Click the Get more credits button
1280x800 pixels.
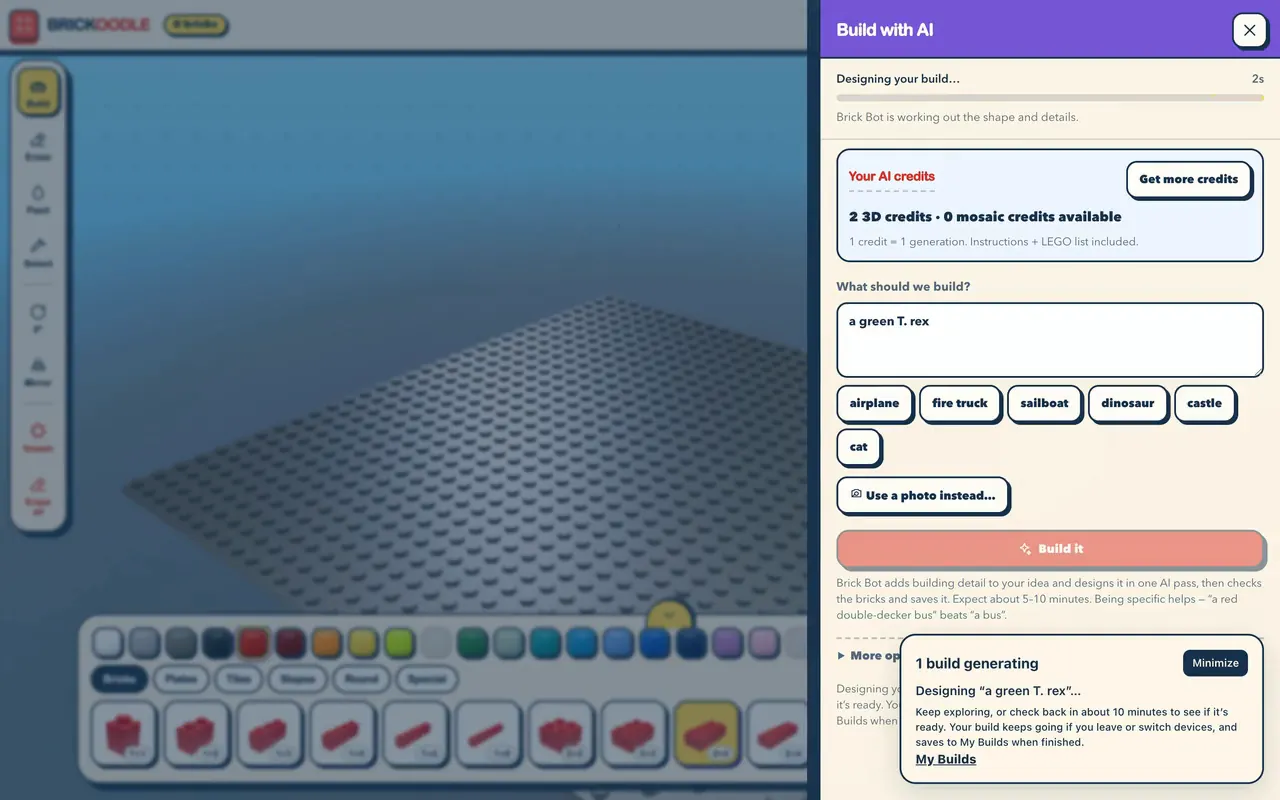(1188, 179)
